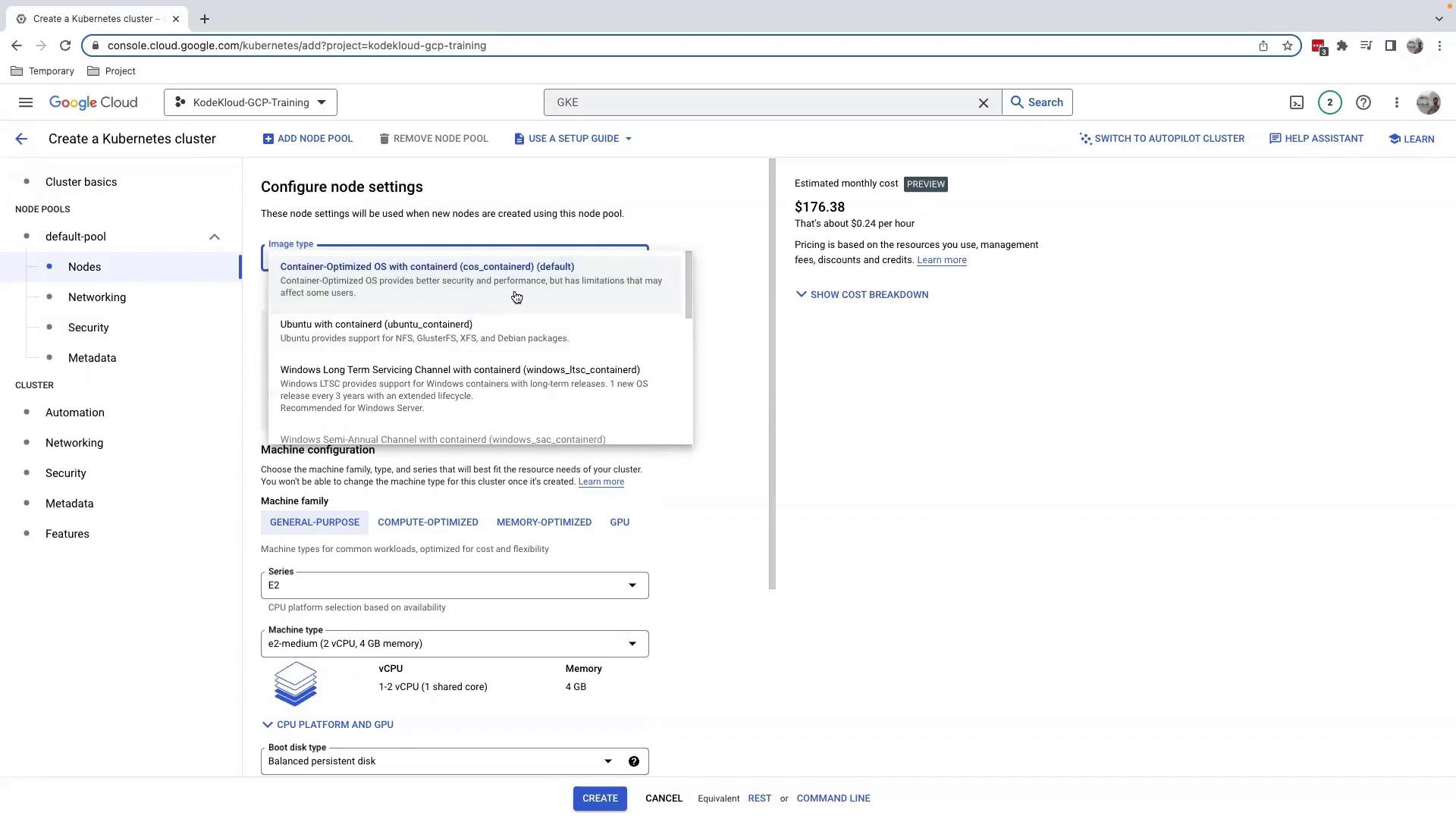Clear the GKE search text with X
1456x819 pixels.
pyautogui.click(x=984, y=103)
